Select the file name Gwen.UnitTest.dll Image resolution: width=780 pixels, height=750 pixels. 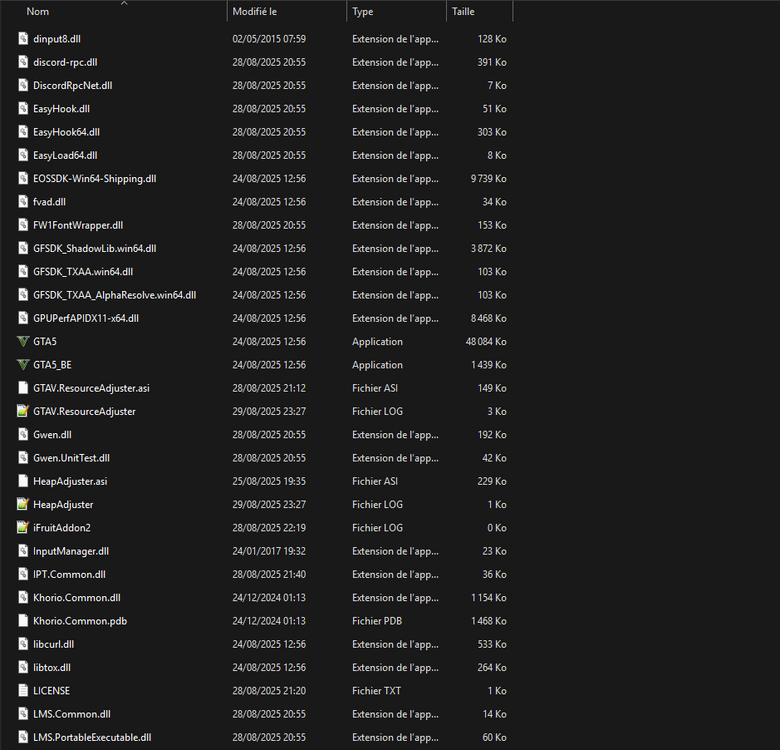(72, 458)
